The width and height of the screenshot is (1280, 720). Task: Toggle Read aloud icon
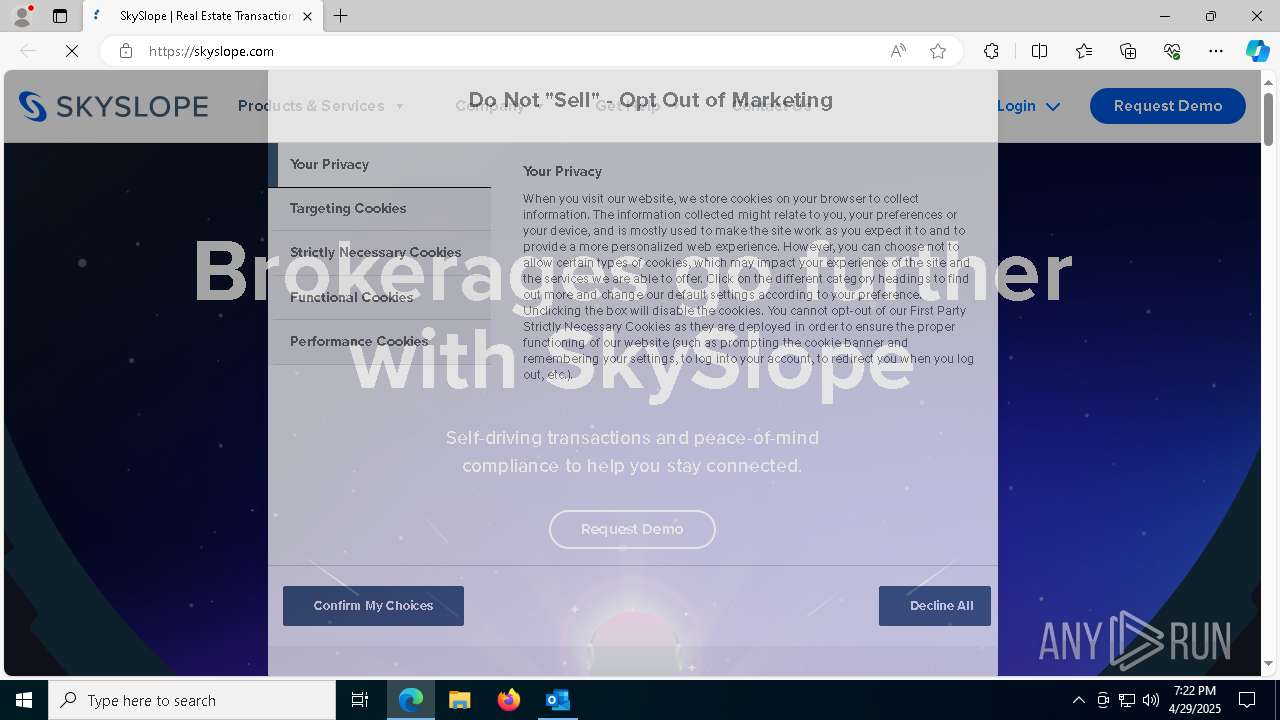(898, 51)
